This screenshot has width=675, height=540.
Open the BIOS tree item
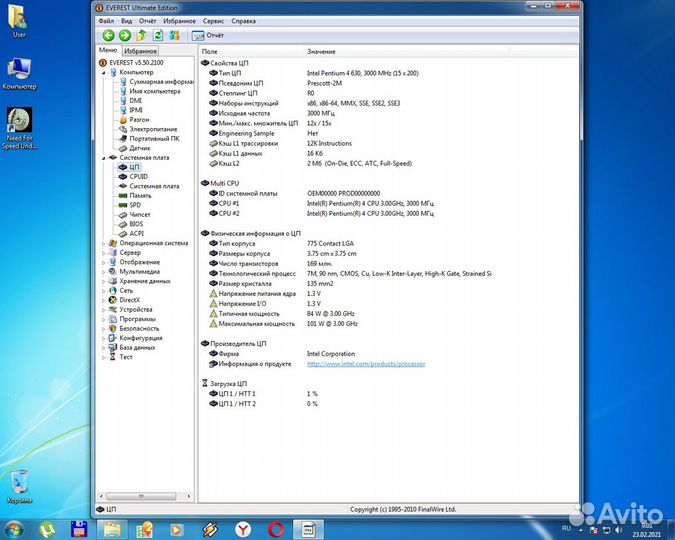click(x=136, y=224)
